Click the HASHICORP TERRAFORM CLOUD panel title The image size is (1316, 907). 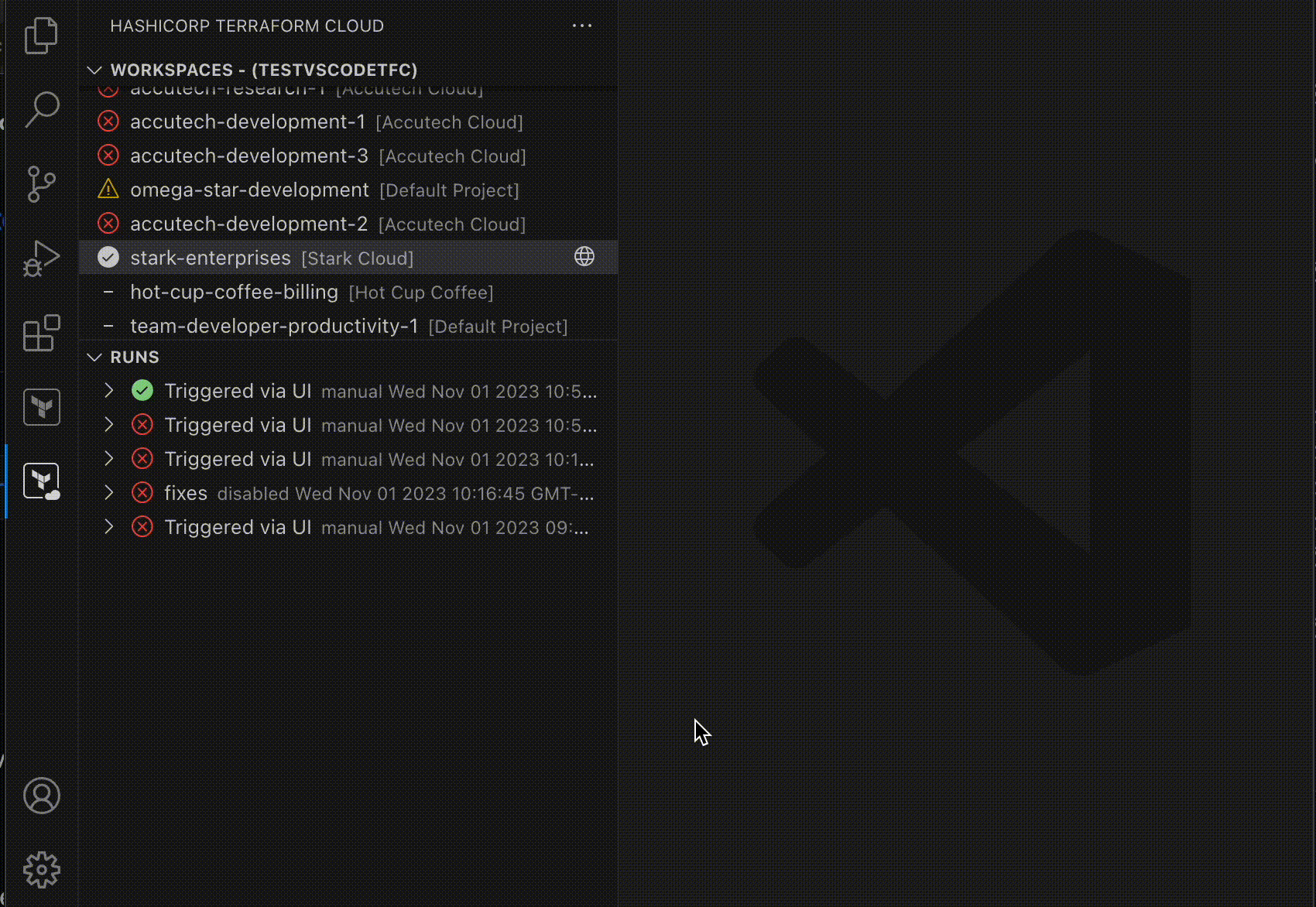click(247, 26)
